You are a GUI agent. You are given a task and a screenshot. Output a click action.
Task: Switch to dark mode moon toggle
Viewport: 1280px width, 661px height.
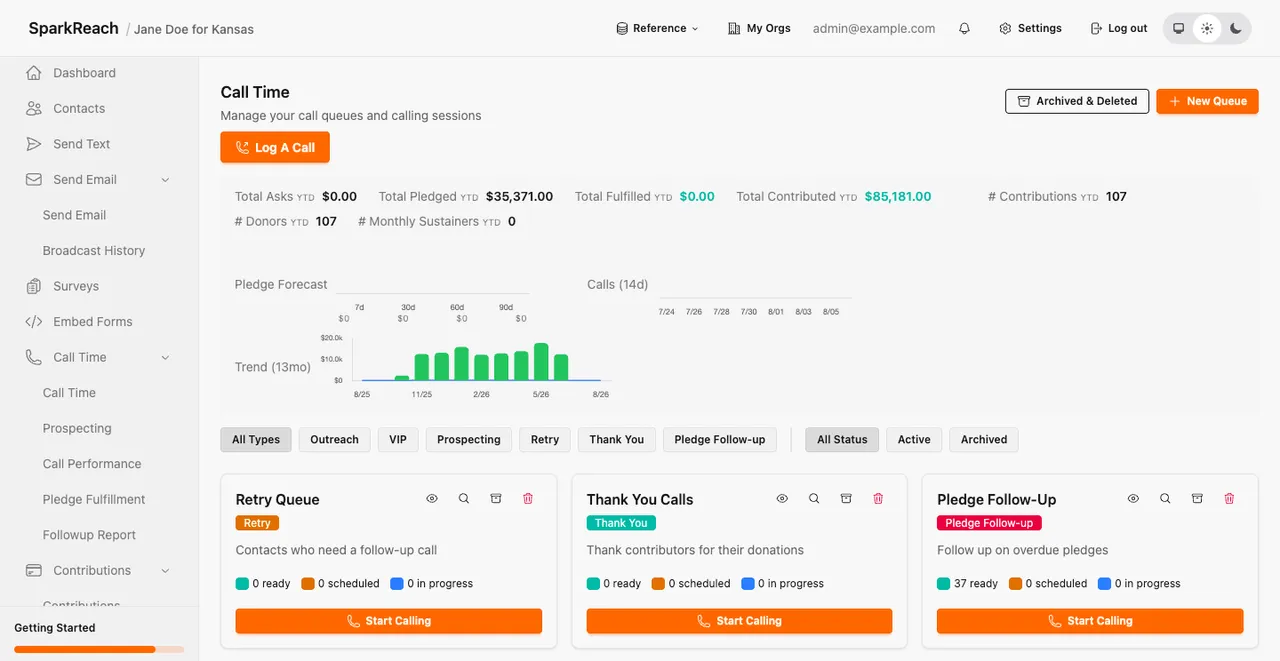pos(1236,28)
